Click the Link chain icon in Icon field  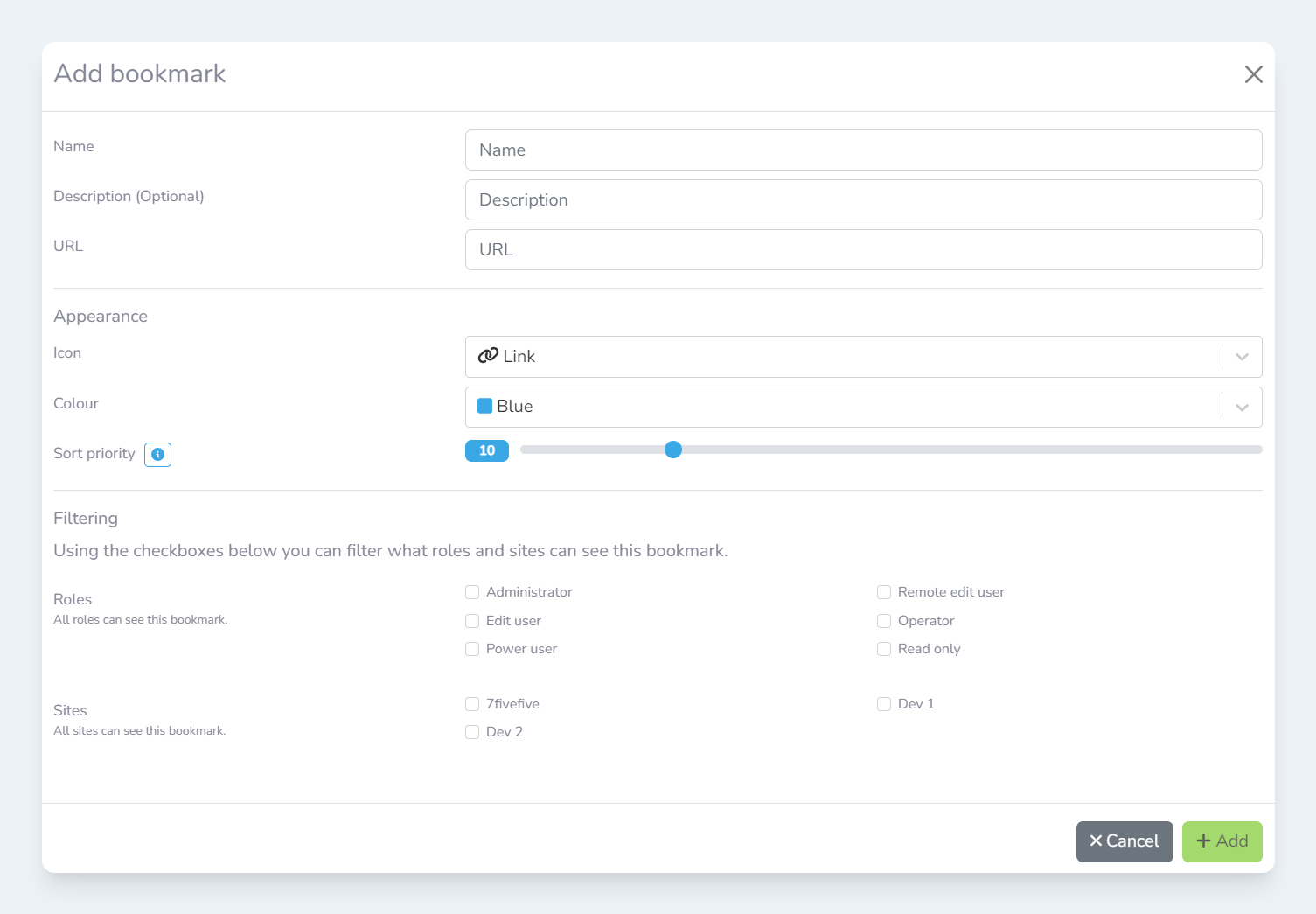(x=488, y=356)
